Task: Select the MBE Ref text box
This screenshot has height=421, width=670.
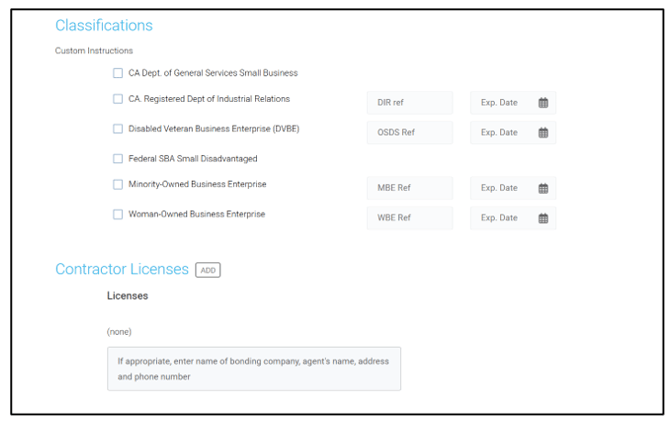Action: click(409, 188)
